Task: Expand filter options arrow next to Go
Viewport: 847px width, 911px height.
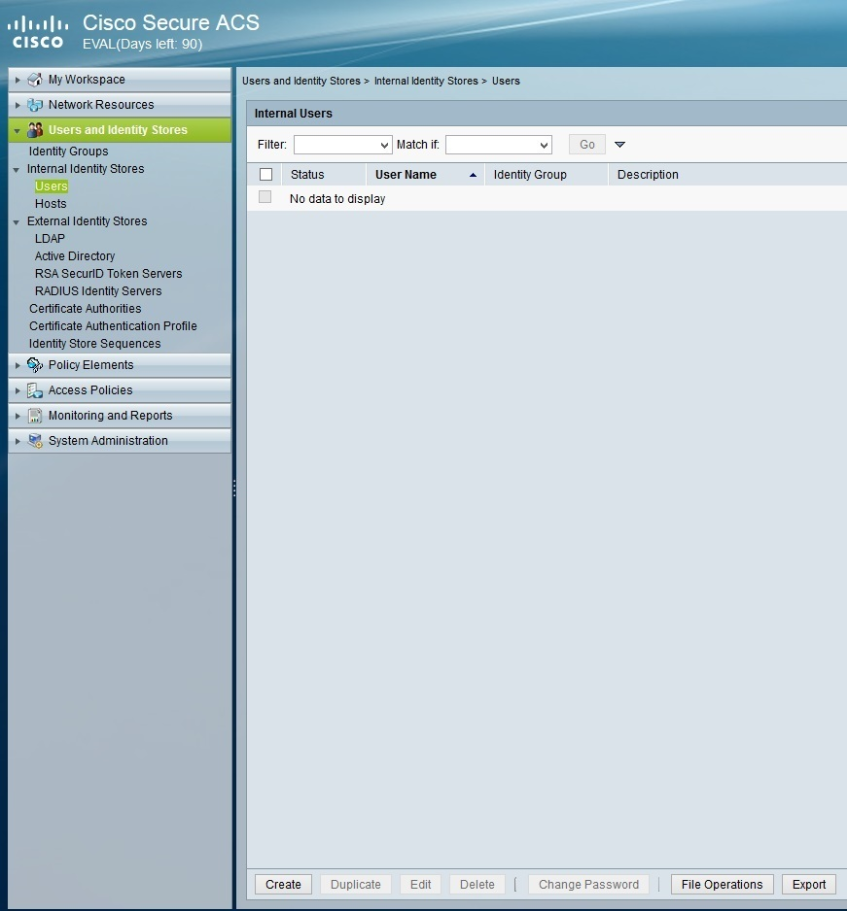Action: (620, 145)
